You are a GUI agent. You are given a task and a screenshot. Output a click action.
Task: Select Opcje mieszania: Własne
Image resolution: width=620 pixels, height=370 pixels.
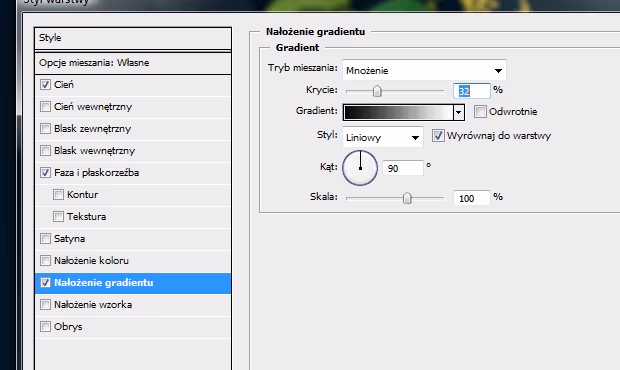pyautogui.click(x=133, y=63)
